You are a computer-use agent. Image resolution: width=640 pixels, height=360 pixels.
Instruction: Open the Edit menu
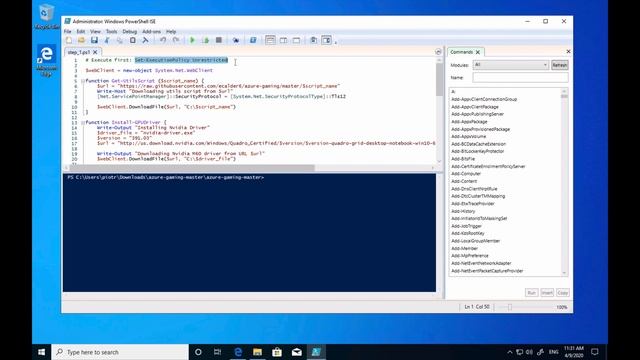point(81,31)
